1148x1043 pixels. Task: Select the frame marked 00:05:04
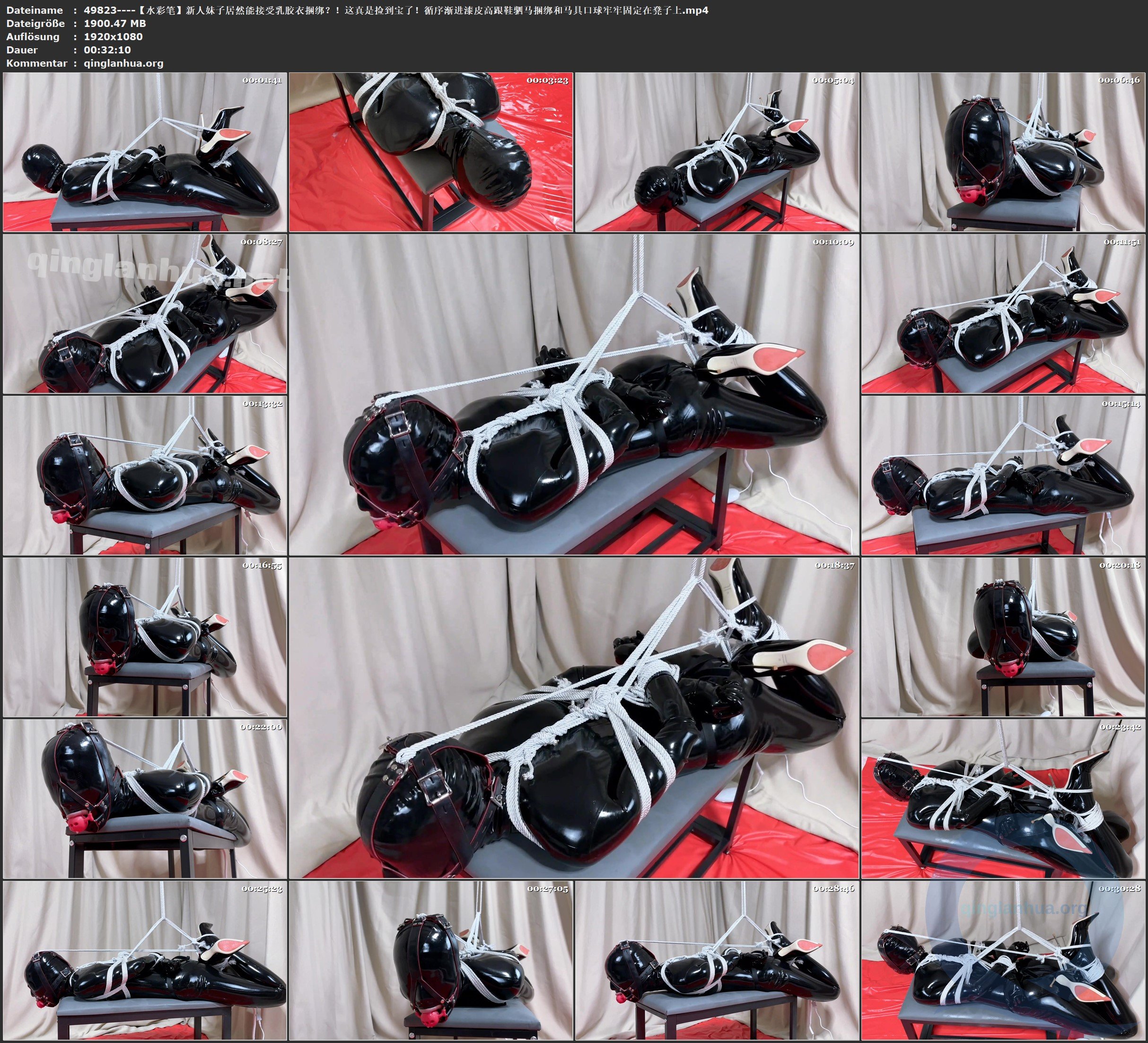[x=717, y=152]
